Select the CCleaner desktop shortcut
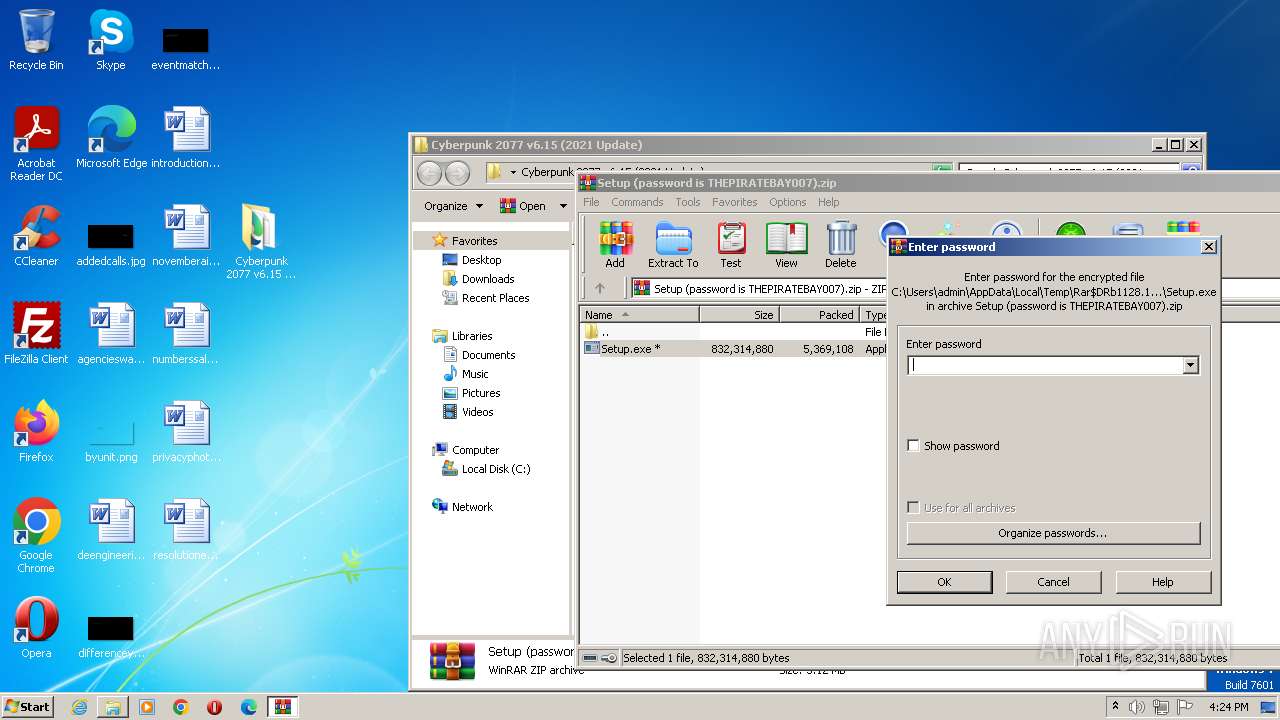 click(36, 236)
